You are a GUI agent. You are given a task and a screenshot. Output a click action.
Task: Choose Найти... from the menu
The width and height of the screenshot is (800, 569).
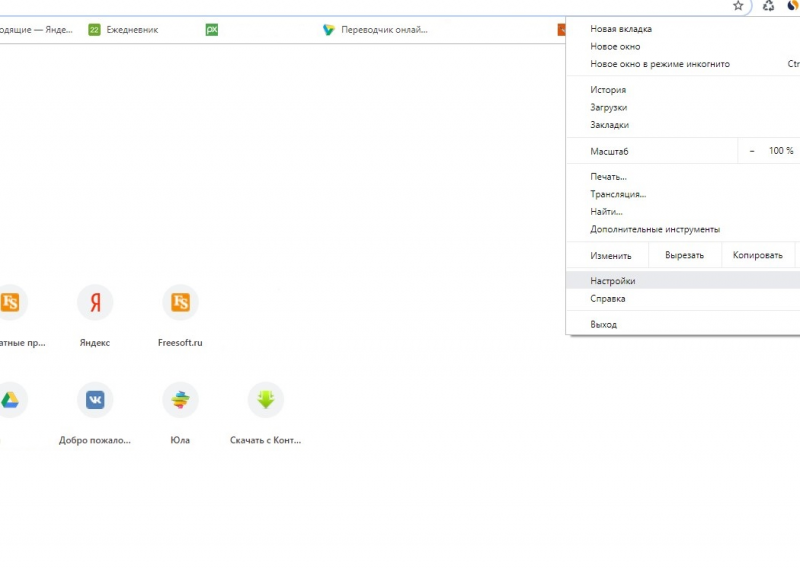click(x=683, y=211)
